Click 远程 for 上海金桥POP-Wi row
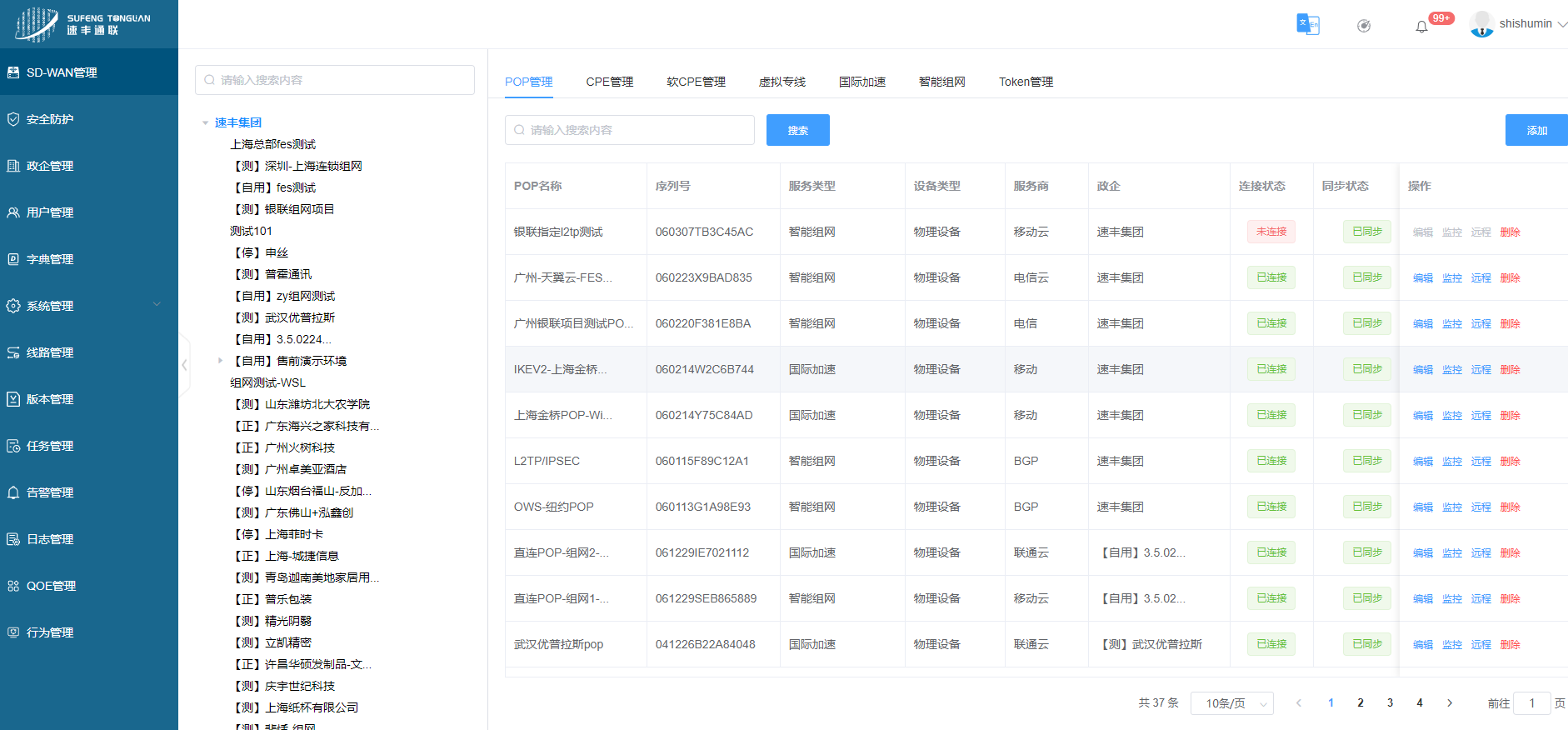 pos(1481,416)
